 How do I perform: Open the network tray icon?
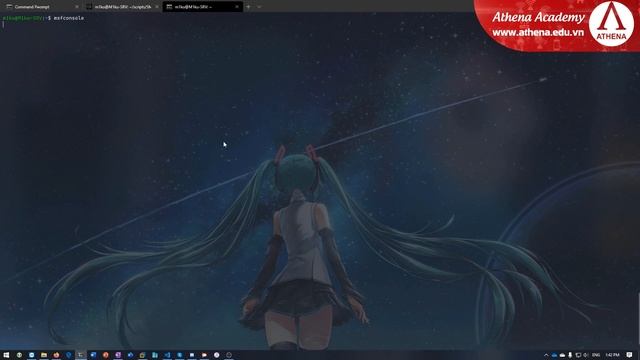[x=578, y=355]
